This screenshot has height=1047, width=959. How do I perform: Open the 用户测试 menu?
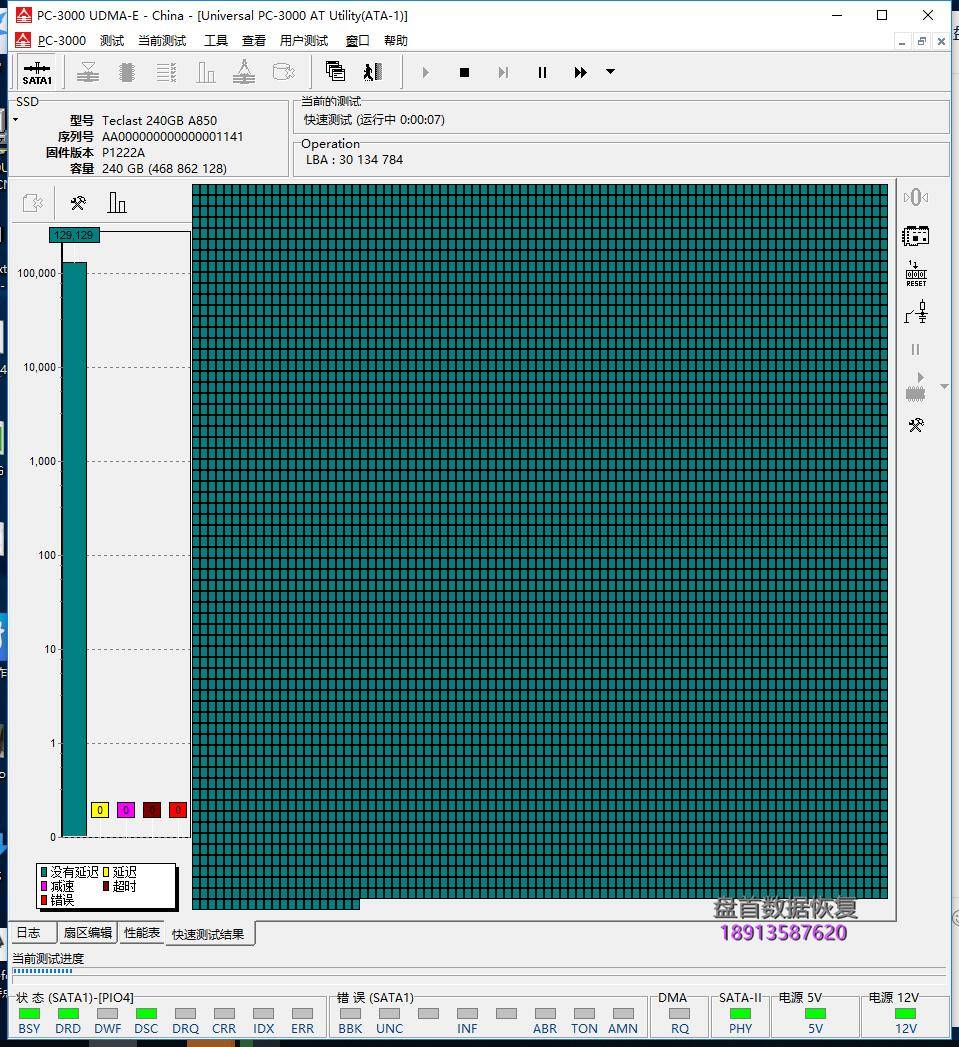[x=304, y=41]
